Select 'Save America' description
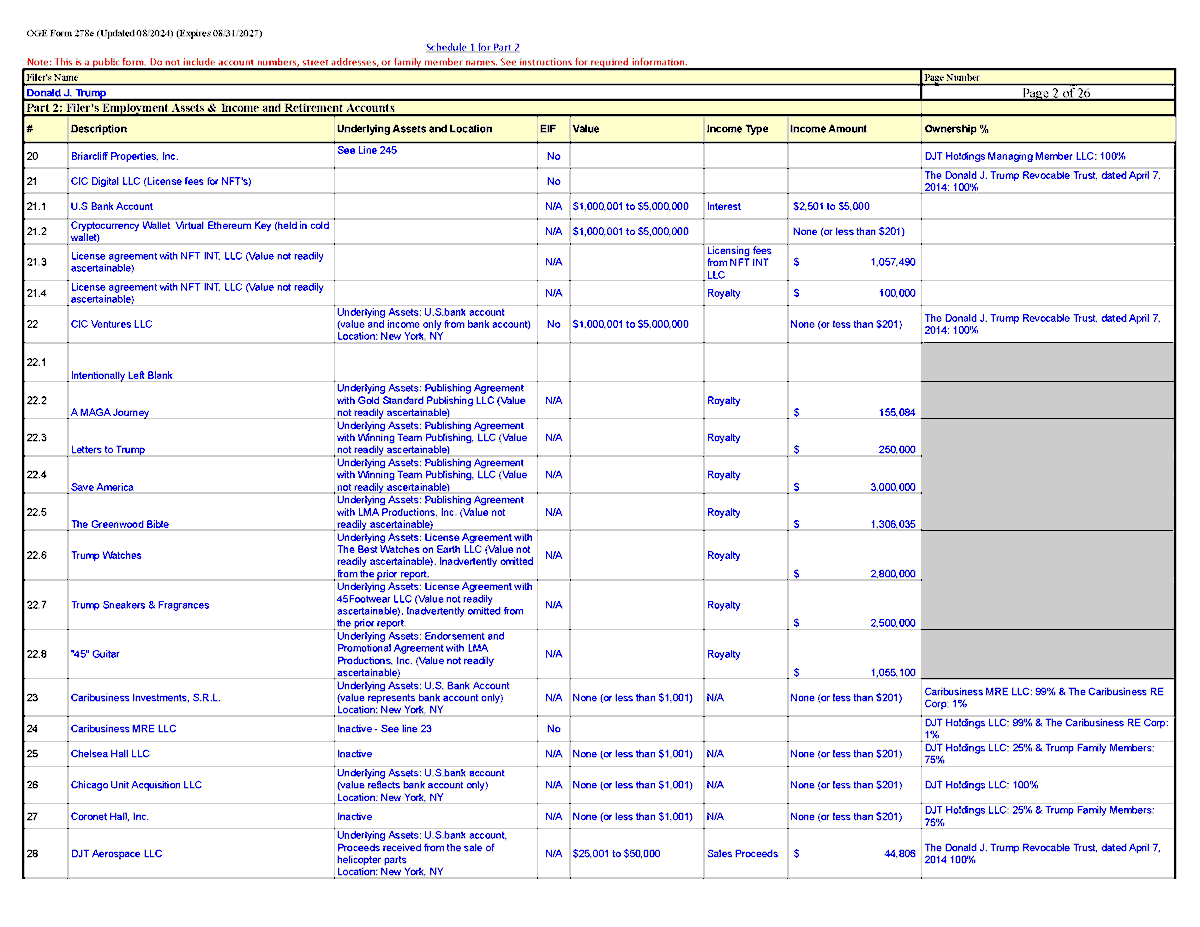 pos(102,488)
